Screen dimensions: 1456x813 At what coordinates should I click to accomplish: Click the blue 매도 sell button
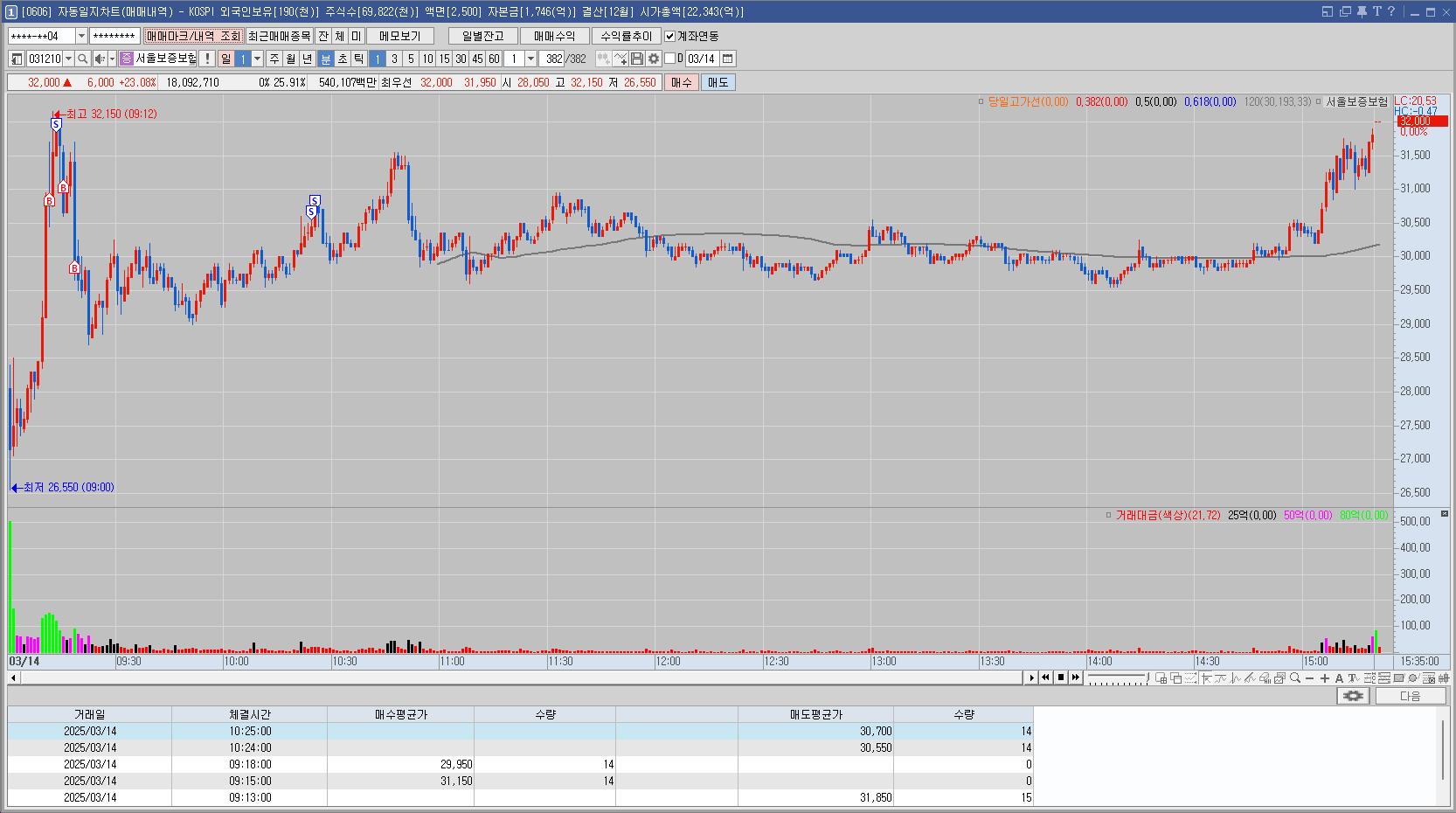pyautogui.click(x=718, y=82)
